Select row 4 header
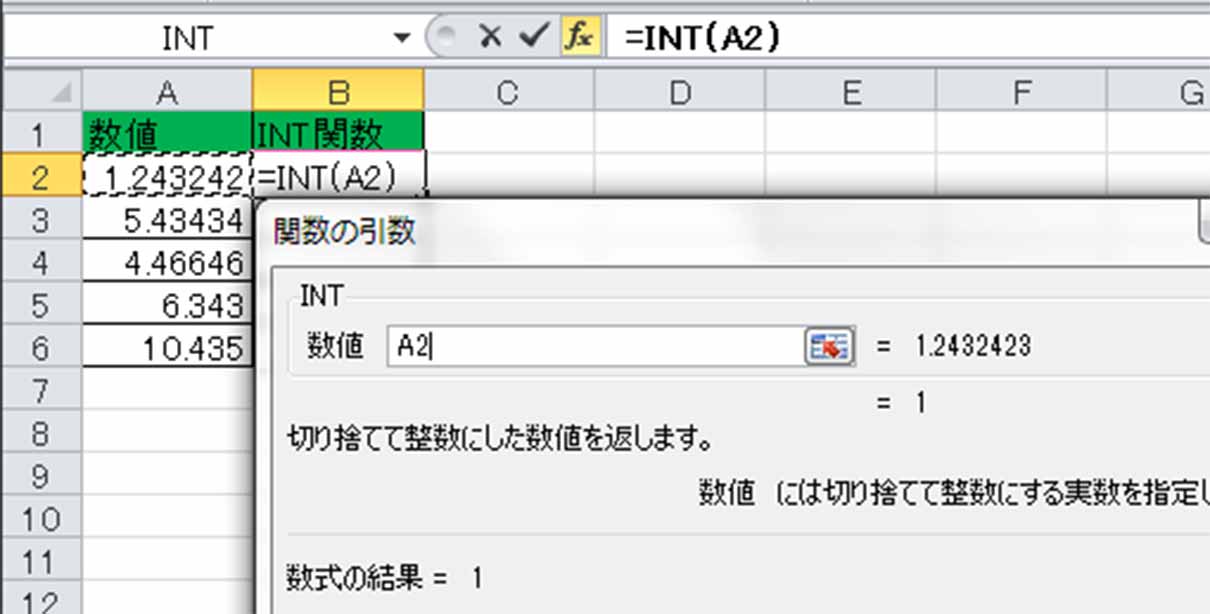This screenshot has height=614, width=1210. (41, 261)
